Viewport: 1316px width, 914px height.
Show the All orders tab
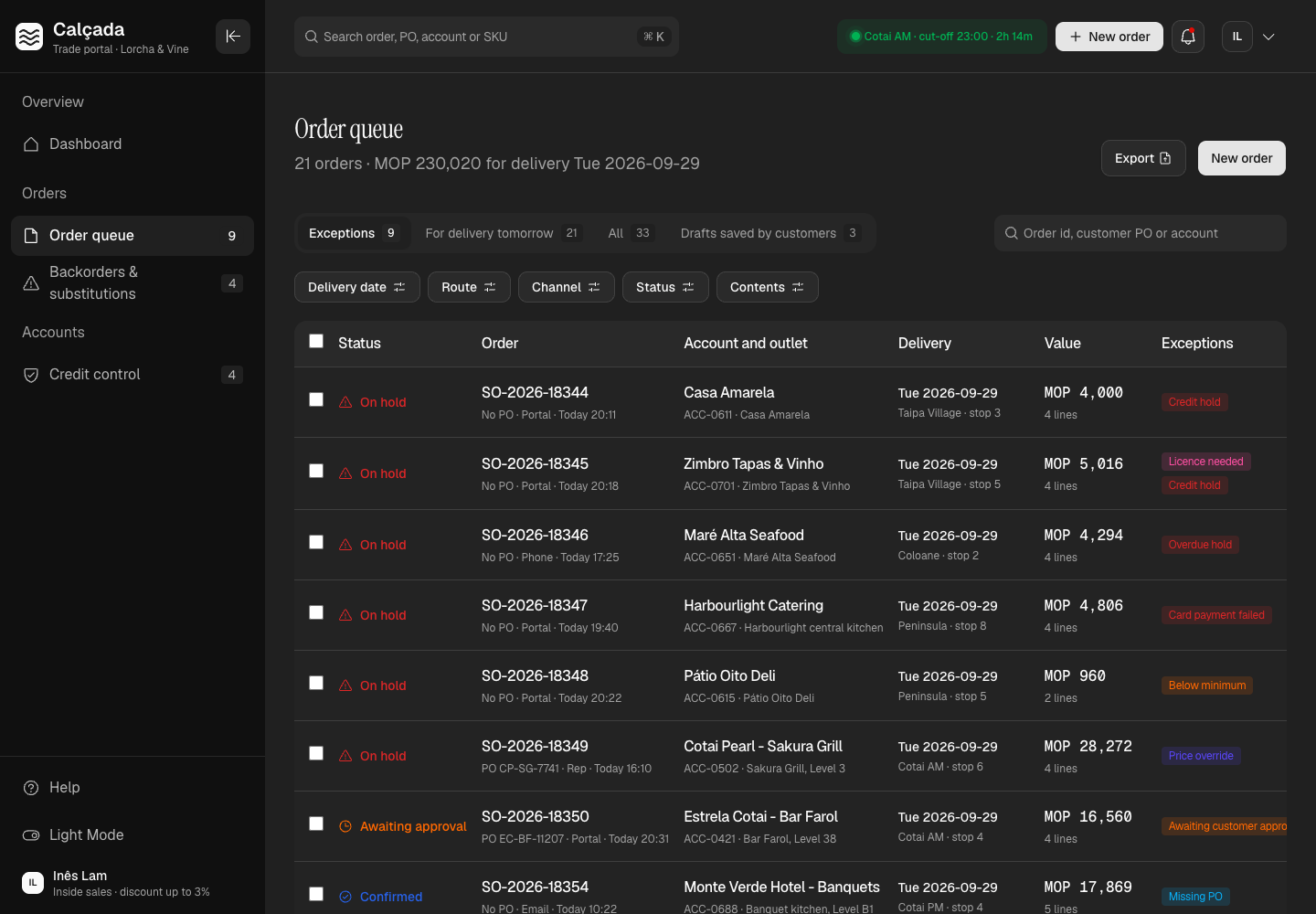(x=631, y=233)
